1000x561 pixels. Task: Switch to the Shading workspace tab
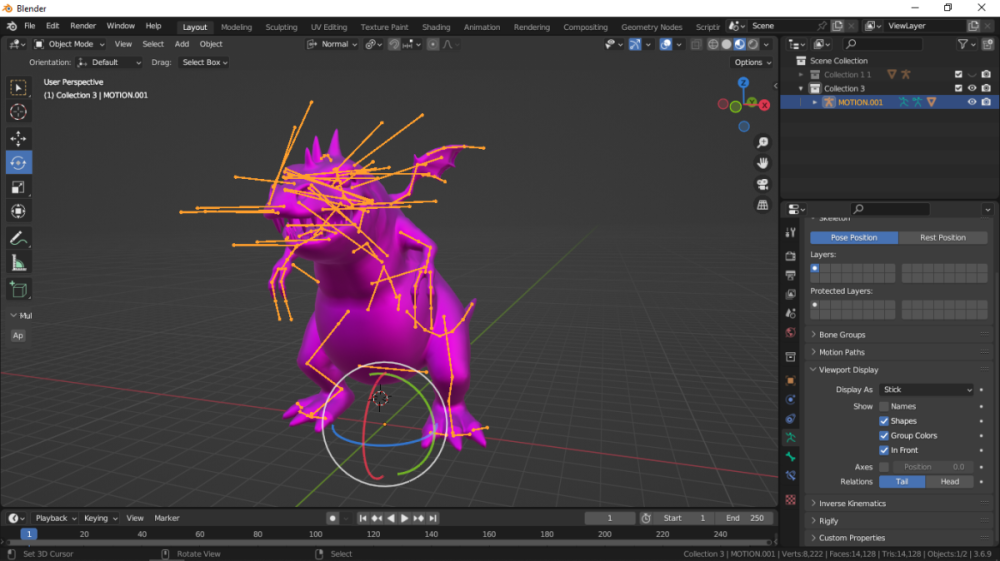tap(436, 27)
